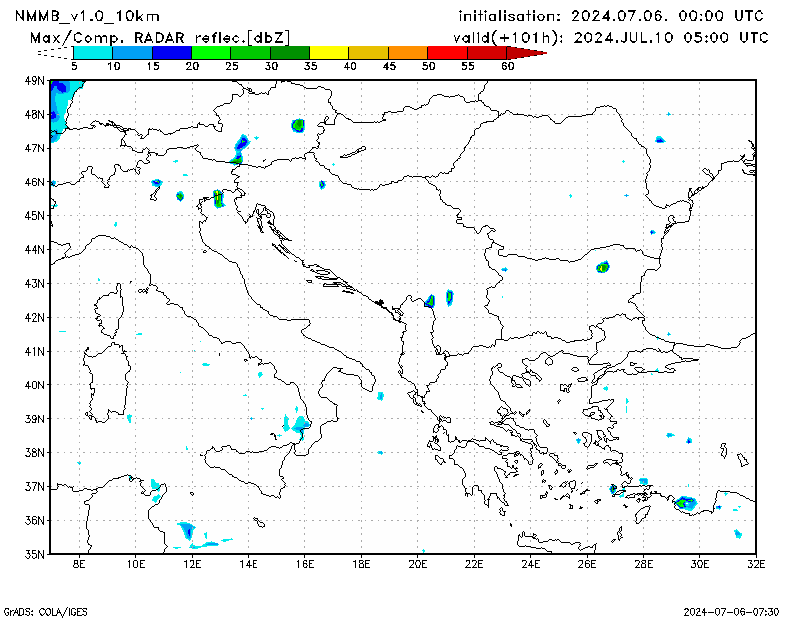
Task: Click the initialisation date and time text
Action: (610, 16)
